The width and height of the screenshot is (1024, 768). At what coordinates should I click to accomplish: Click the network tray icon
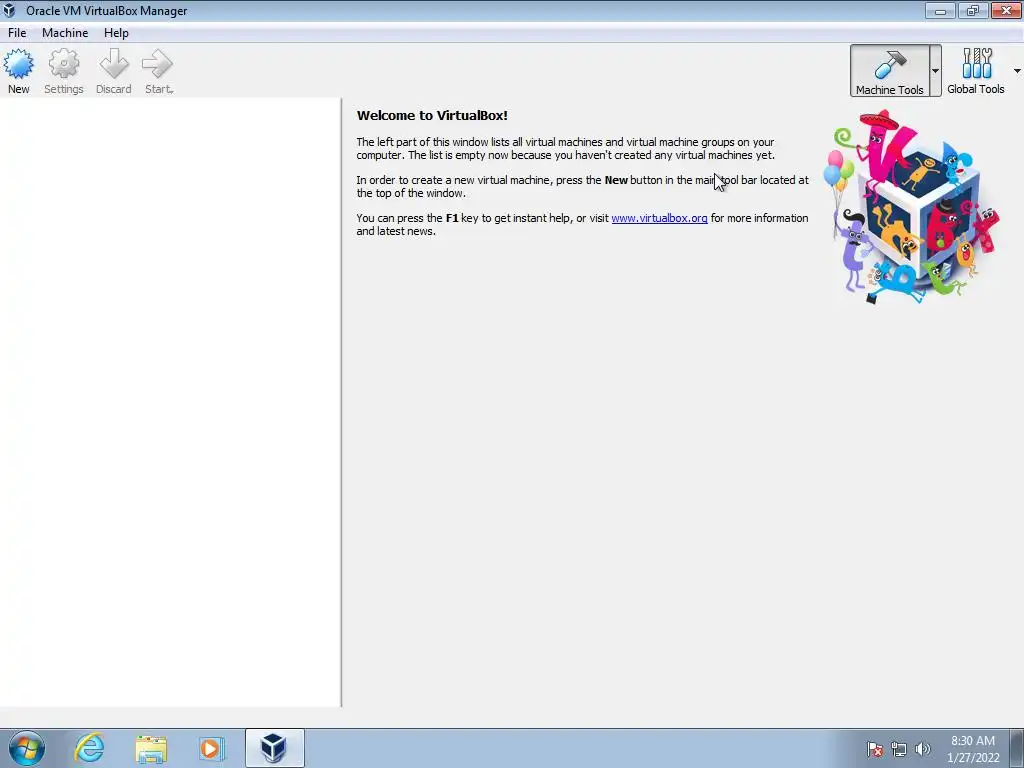(x=899, y=749)
